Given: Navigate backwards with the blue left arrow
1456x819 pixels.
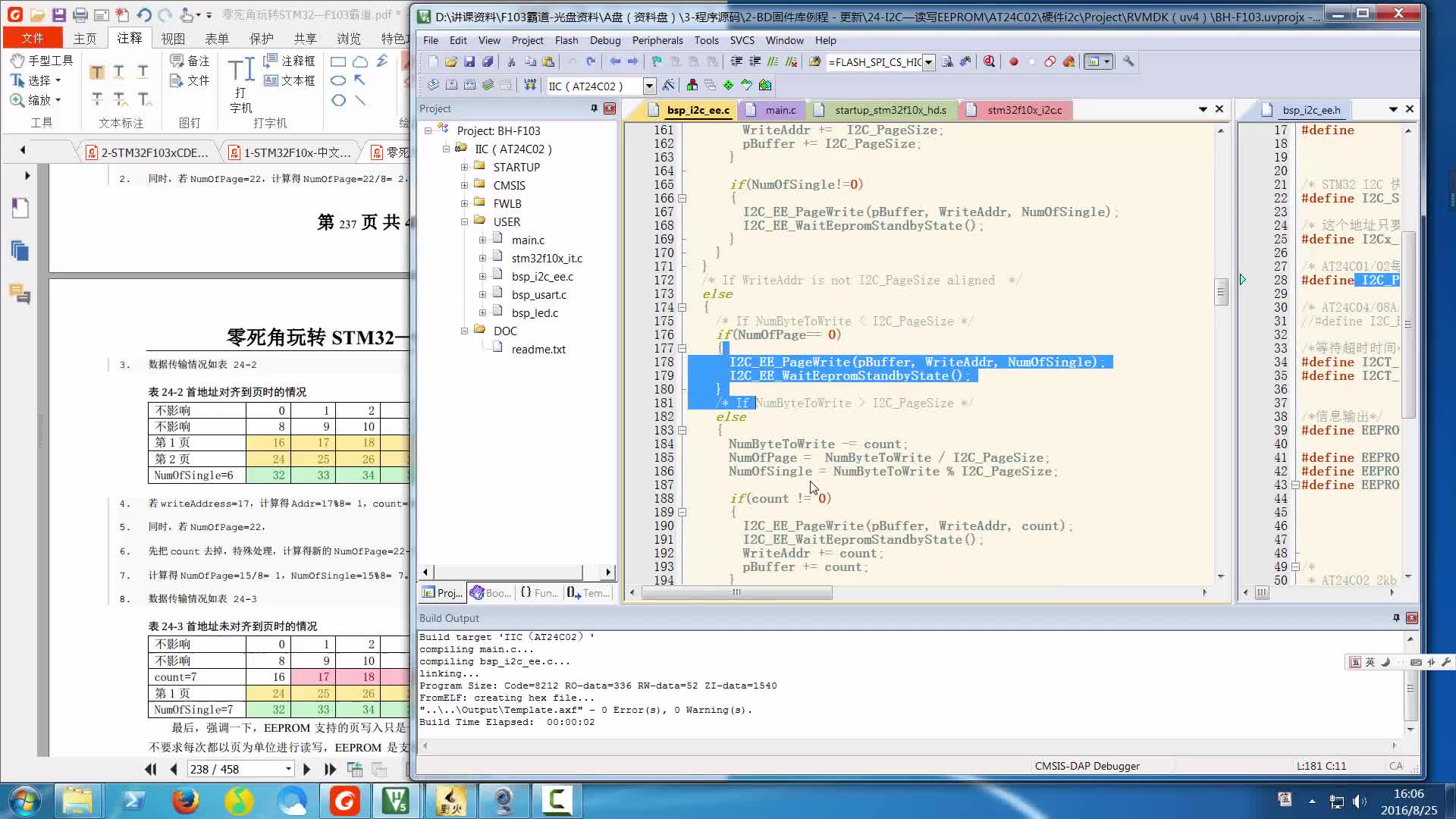Looking at the screenshot, I should tap(615, 62).
